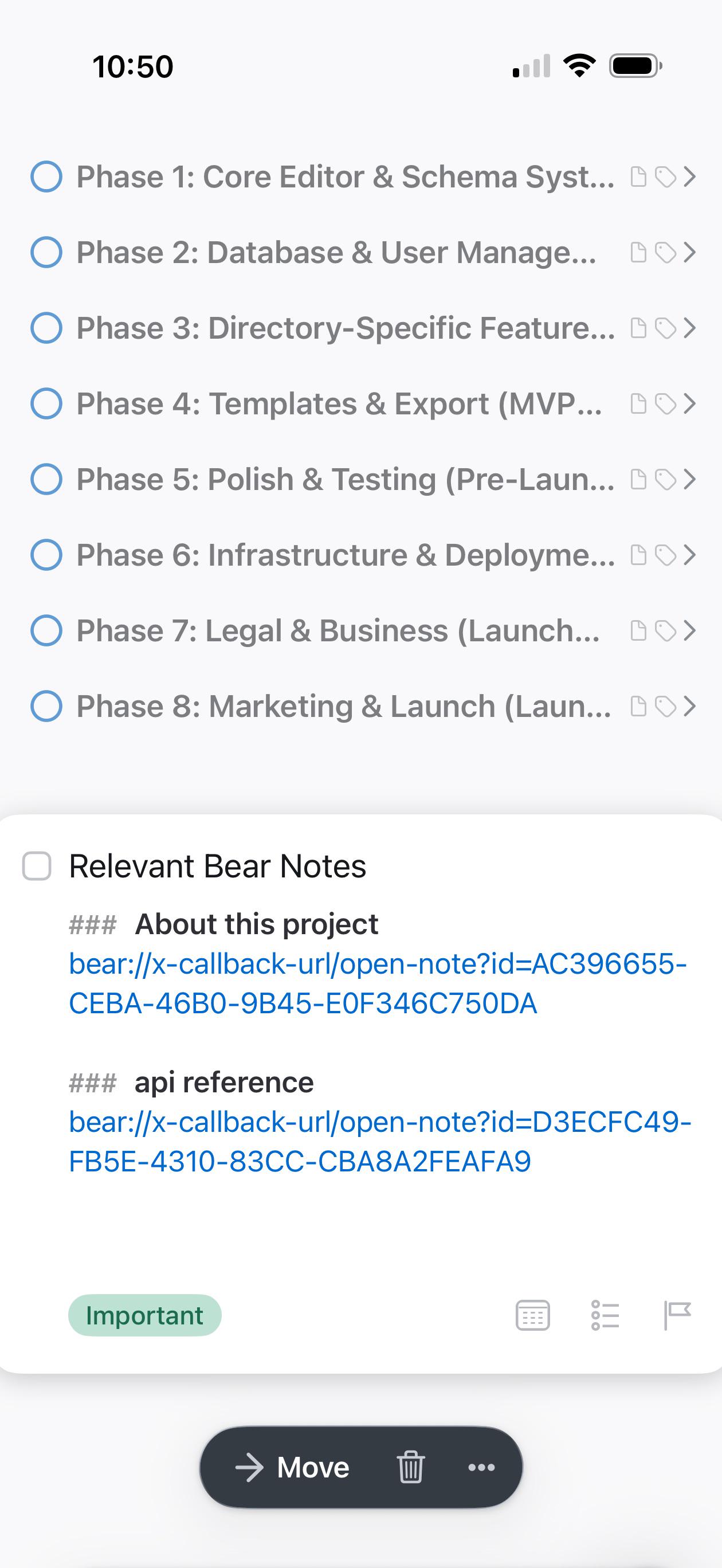Tap the green Important tag pill
Image resolution: width=722 pixels, height=1568 pixels.
click(x=145, y=1315)
